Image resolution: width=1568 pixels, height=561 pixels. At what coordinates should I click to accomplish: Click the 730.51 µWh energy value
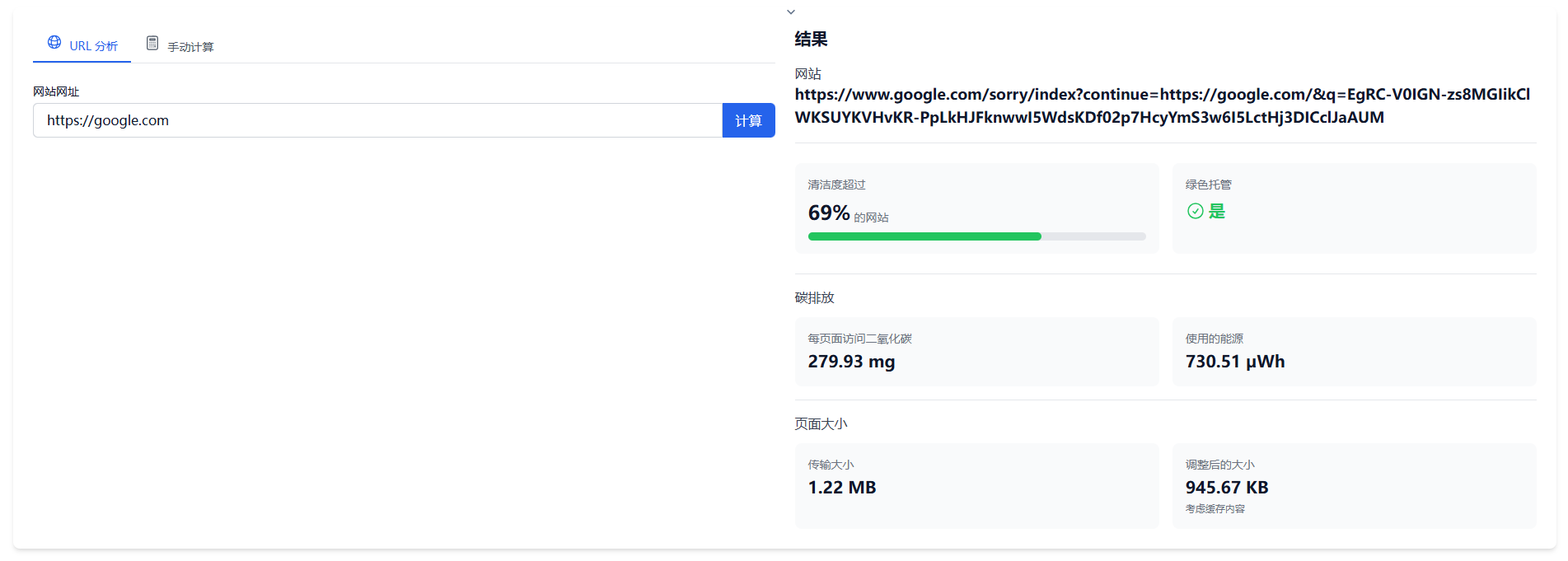pos(1234,362)
